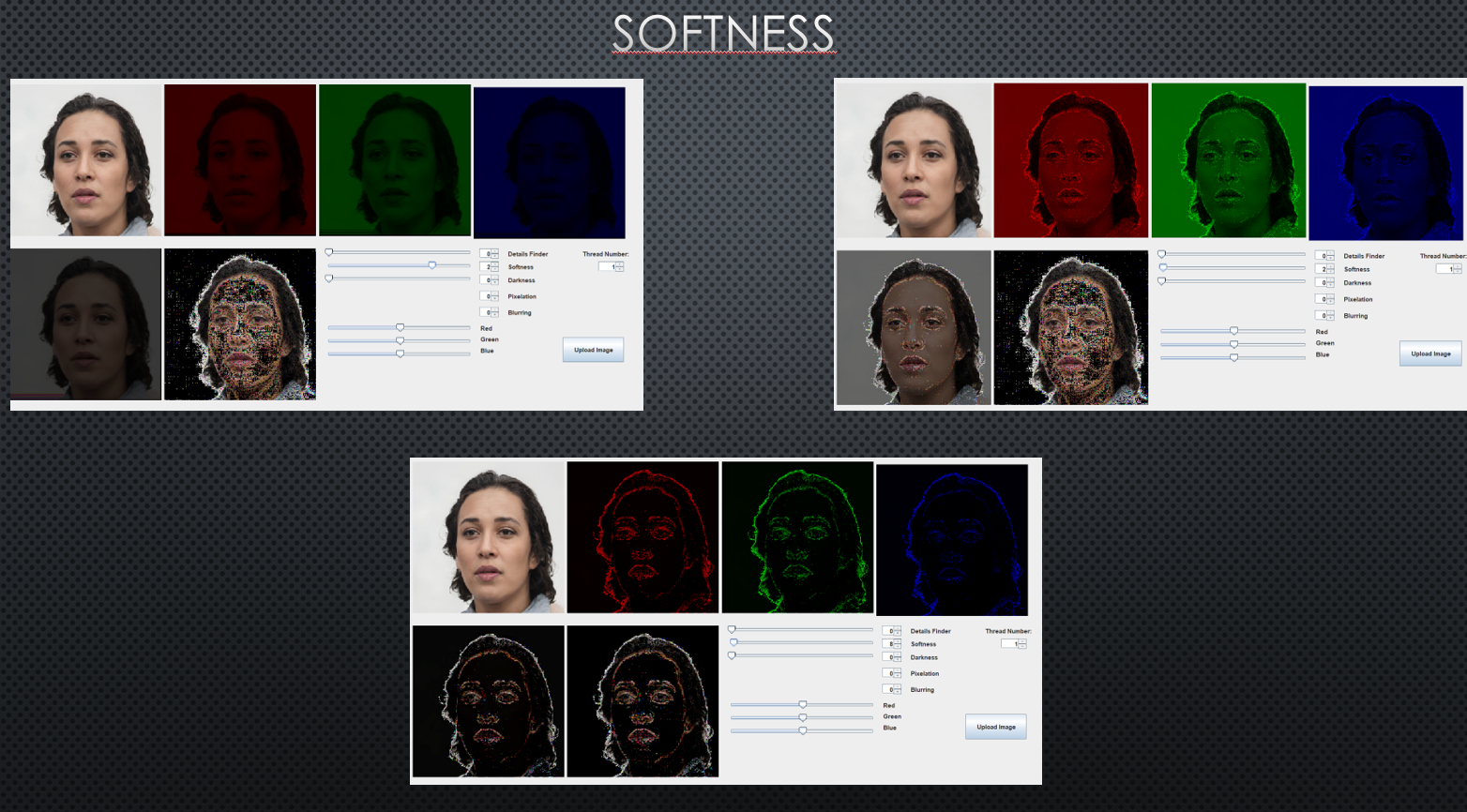The width and height of the screenshot is (1467, 812).
Task: Adjust the Red channel slider
Action: coord(804,703)
